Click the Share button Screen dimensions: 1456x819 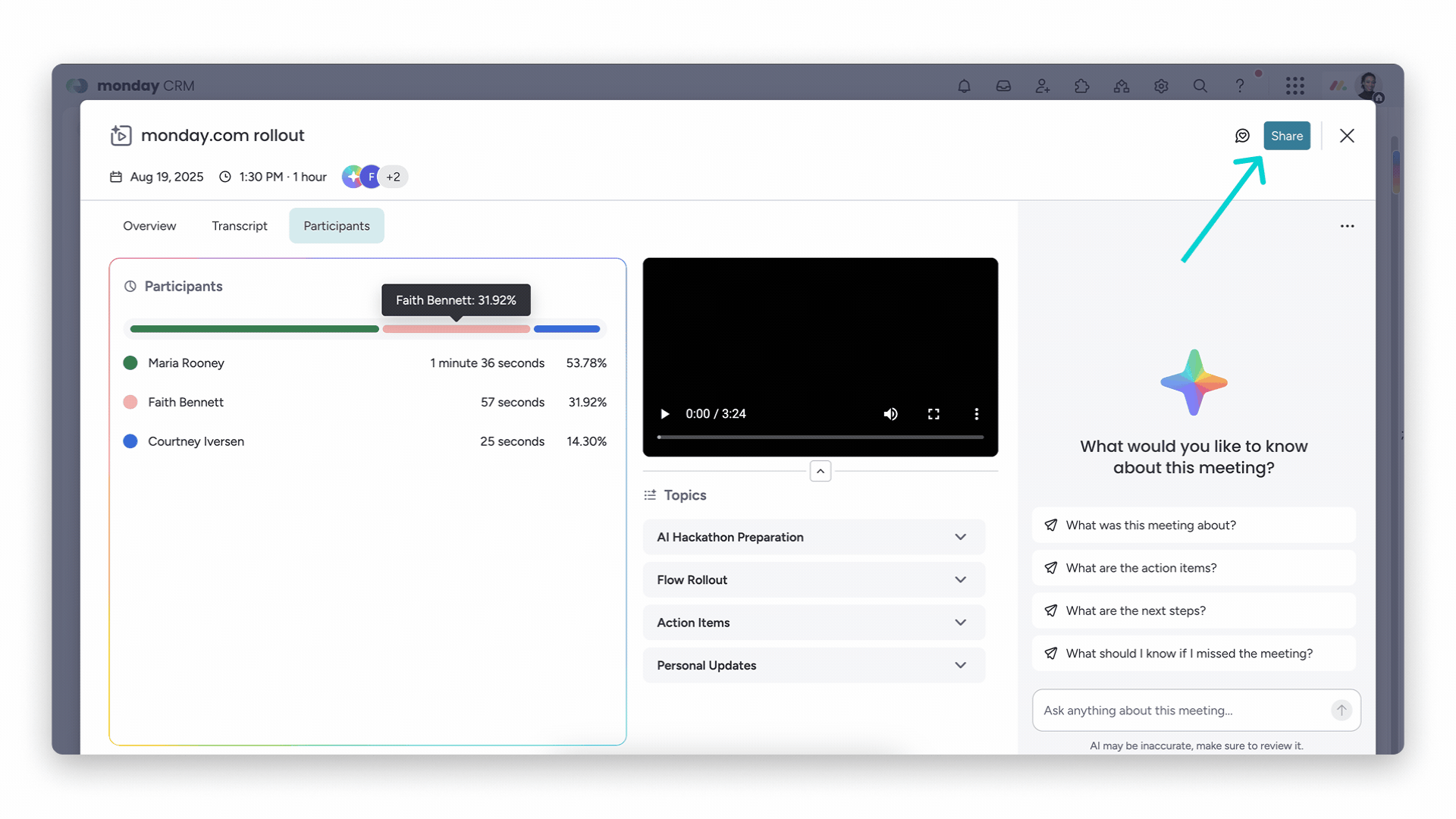[x=1287, y=136]
